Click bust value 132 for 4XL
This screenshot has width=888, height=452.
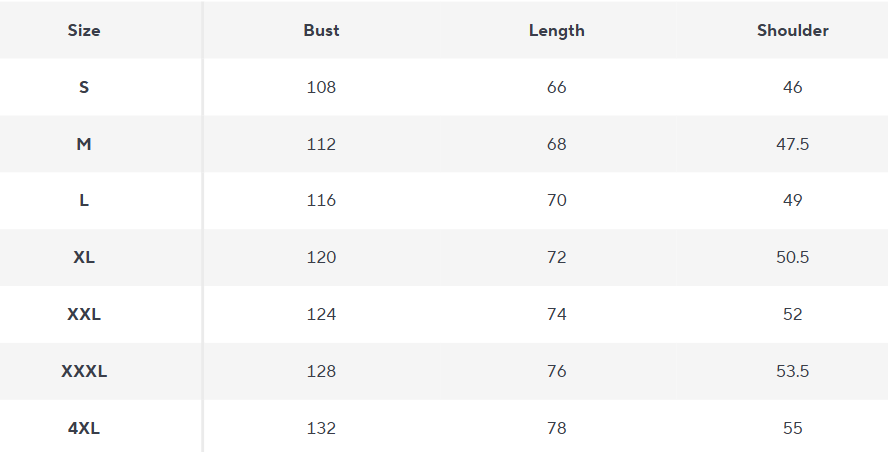pyautogui.click(x=321, y=428)
